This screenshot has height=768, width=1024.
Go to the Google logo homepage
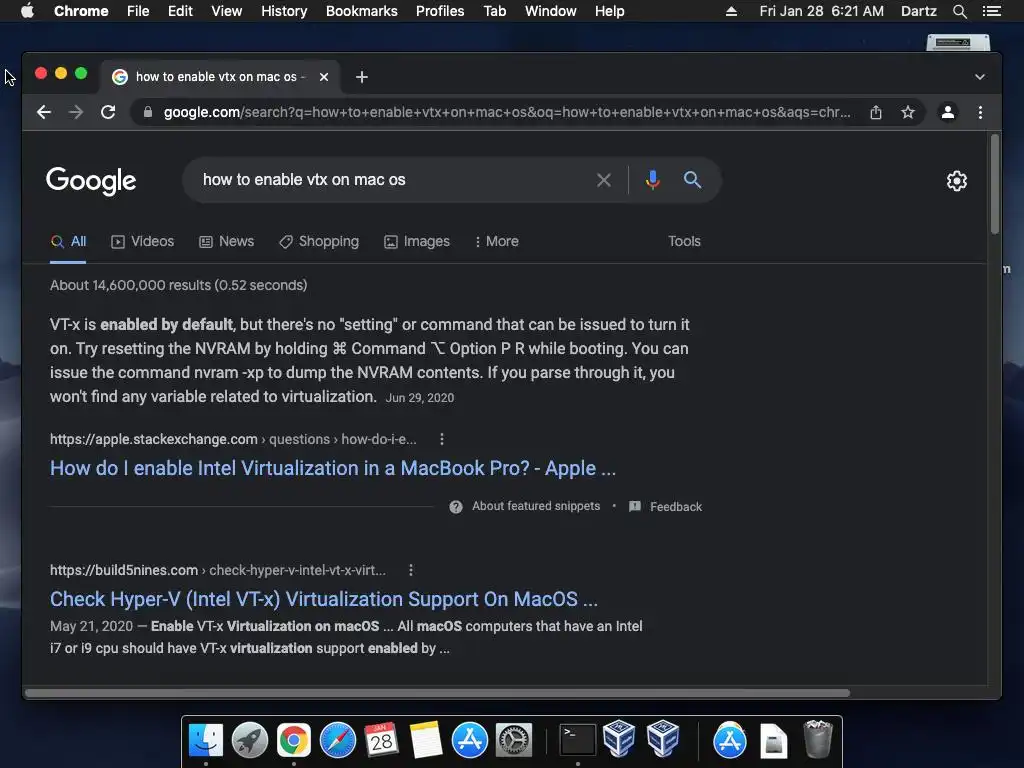coord(91,181)
